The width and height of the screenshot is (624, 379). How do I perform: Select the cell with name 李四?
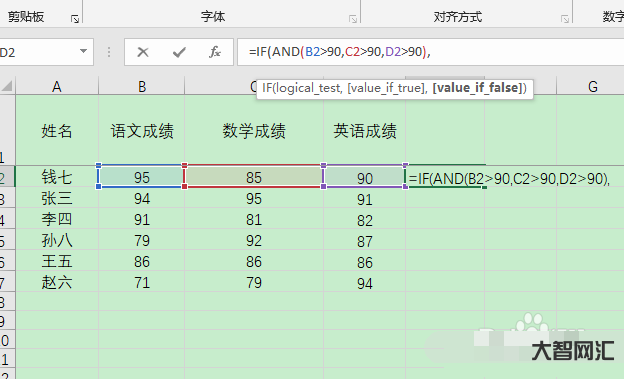57,219
